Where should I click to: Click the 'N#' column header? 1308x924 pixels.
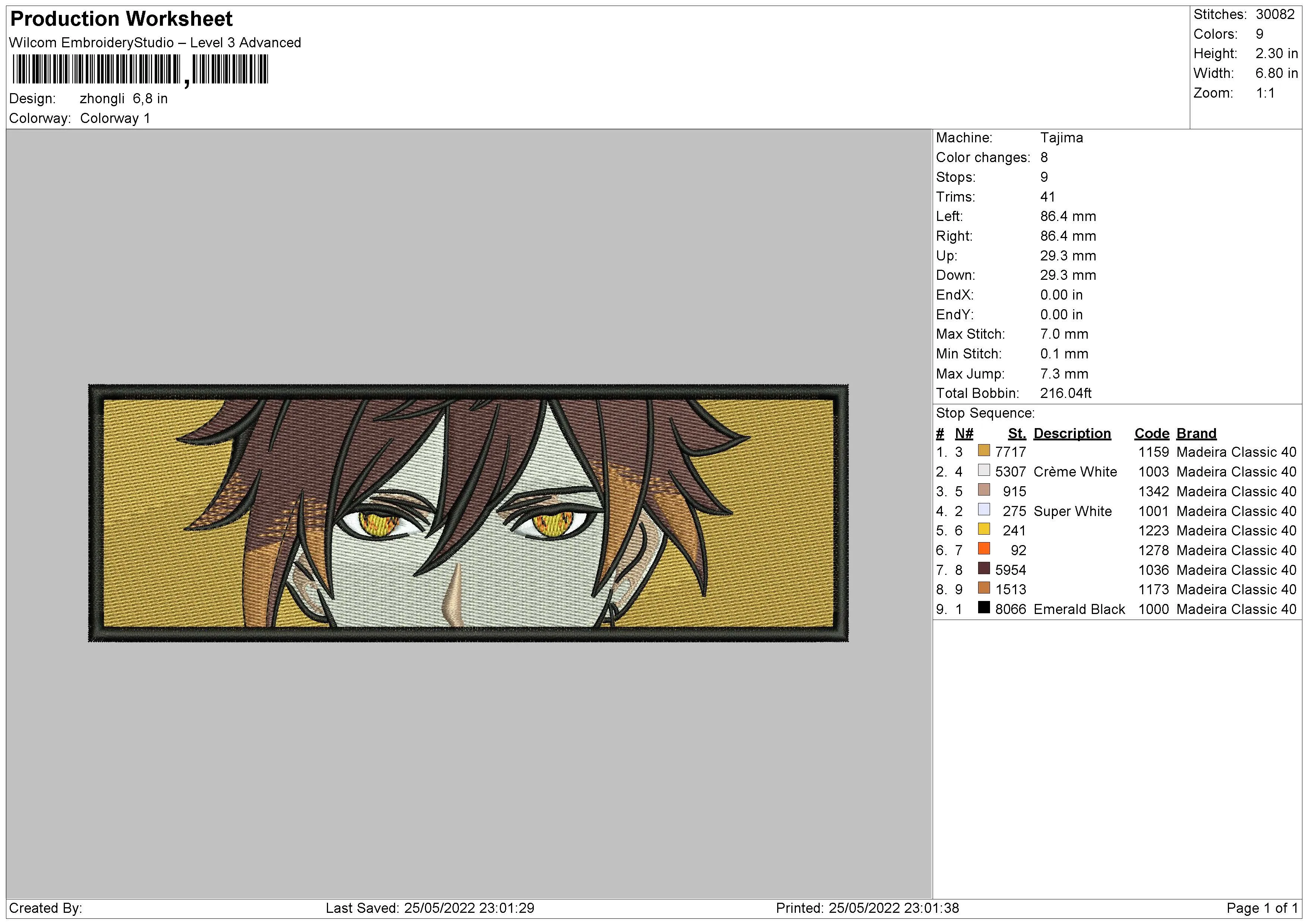(x=964, y=433)
